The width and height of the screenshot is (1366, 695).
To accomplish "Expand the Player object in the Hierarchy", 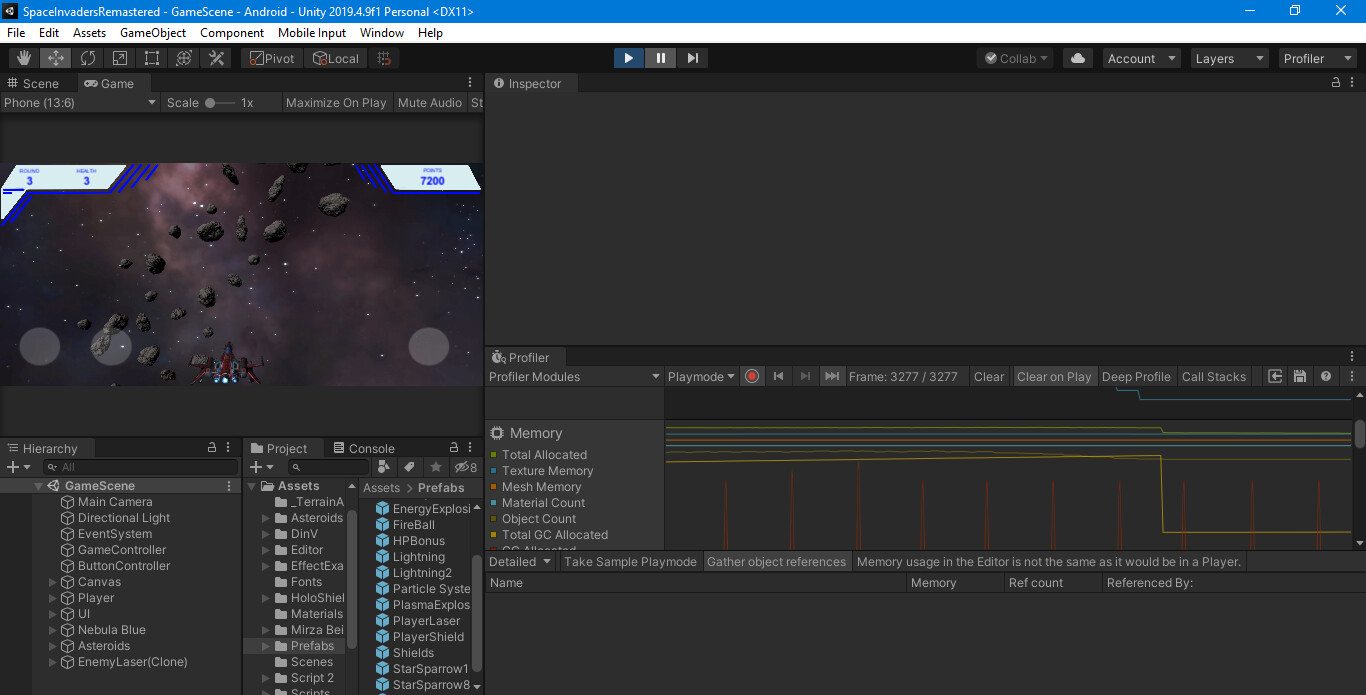I will [52, 597].
